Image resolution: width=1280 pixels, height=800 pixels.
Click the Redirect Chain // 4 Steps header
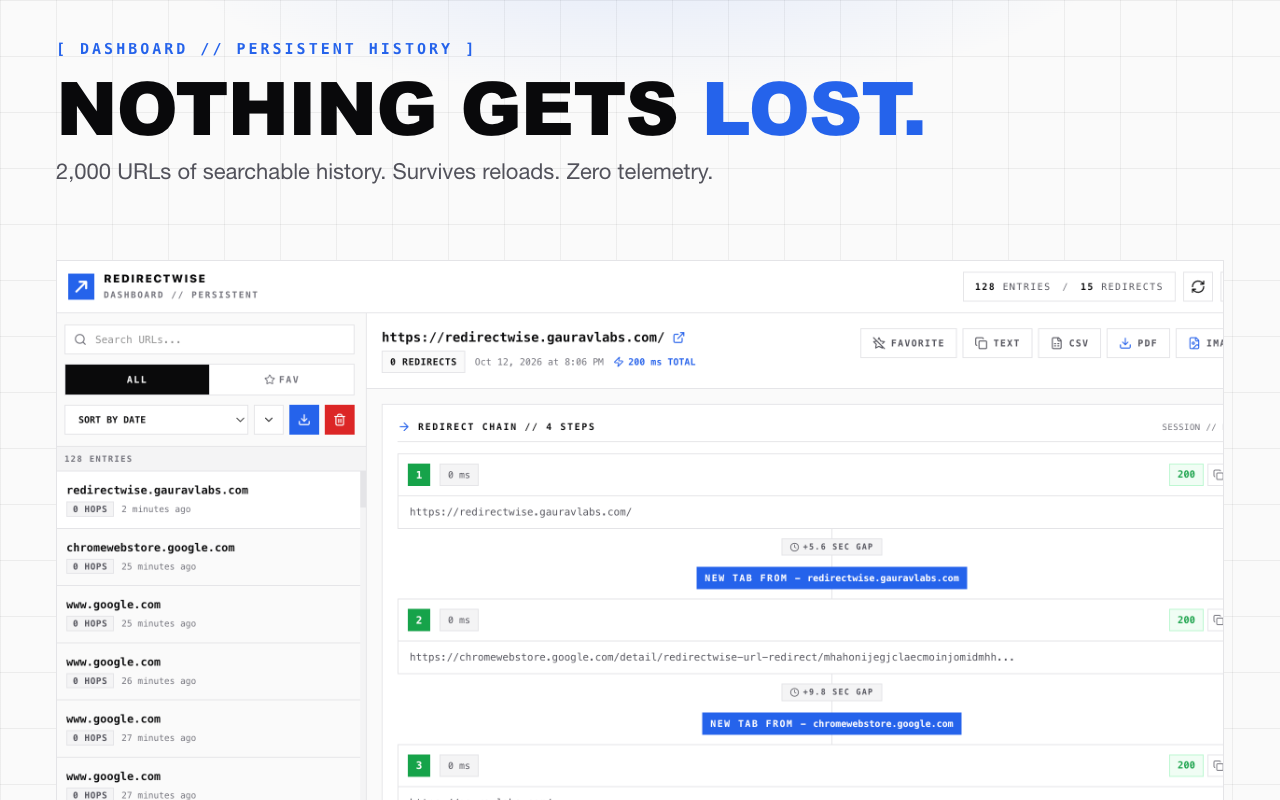pyautogui.click(x=506, y=427)
